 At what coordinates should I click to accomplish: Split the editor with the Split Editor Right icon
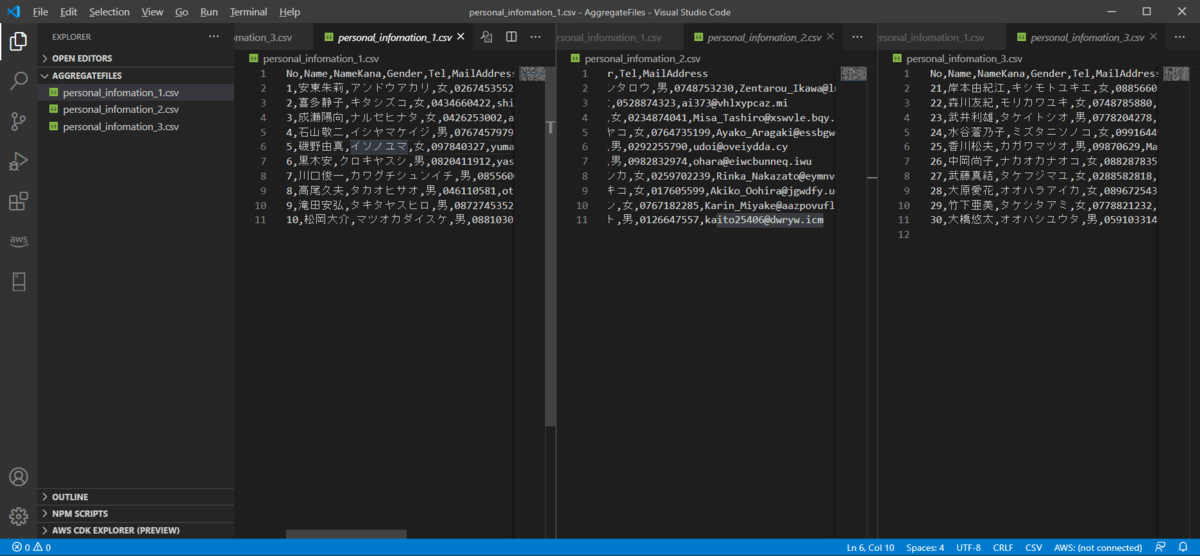pos(511,37)
